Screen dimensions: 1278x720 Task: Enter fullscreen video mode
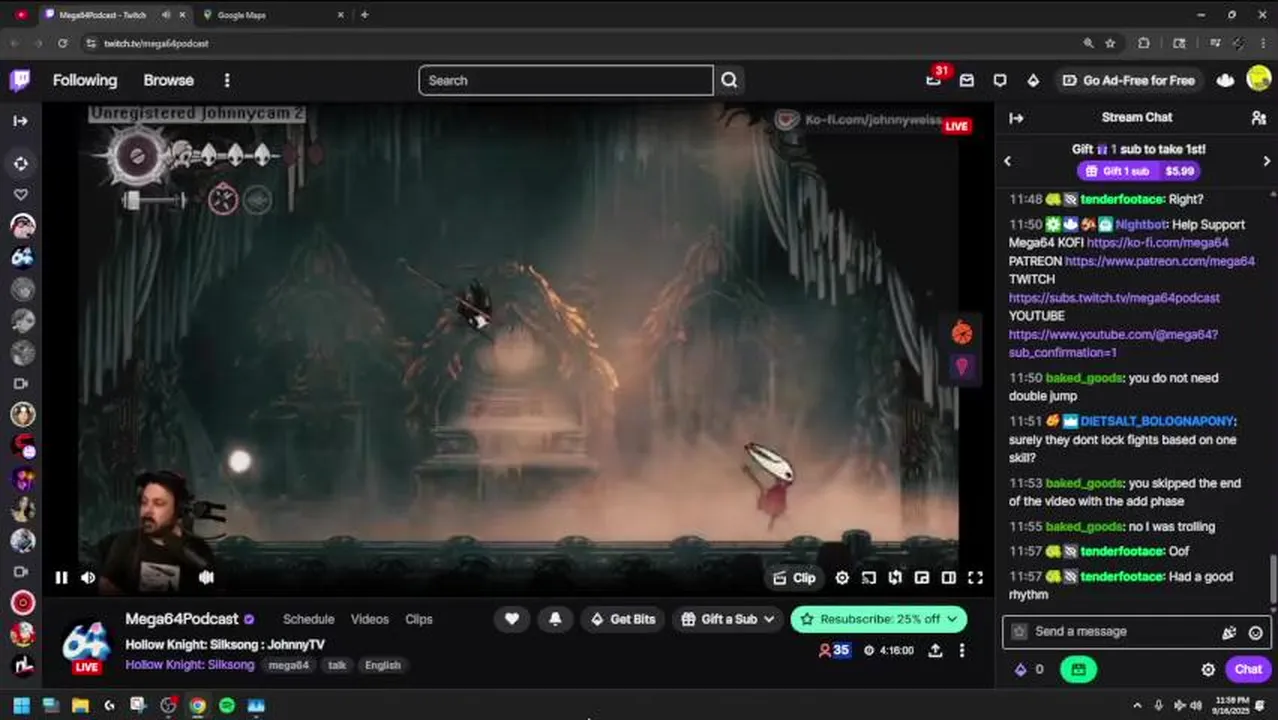[x=975, y=578]
